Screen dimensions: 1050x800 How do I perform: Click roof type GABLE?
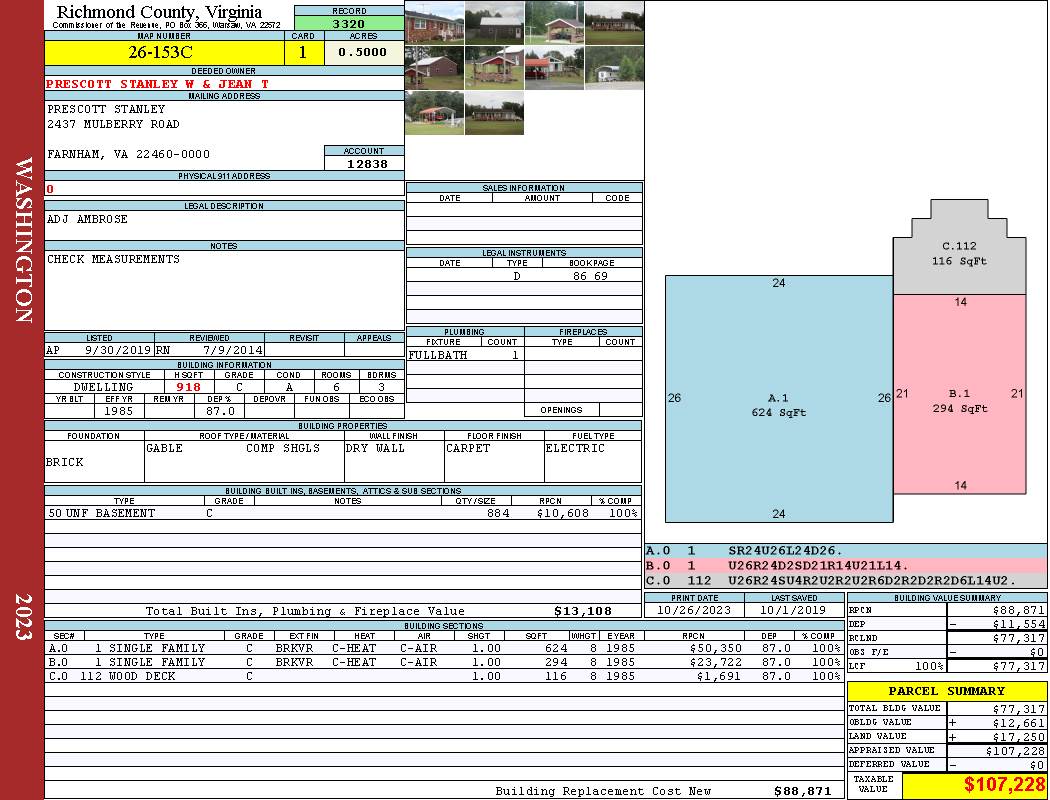(x=165, y=448)
